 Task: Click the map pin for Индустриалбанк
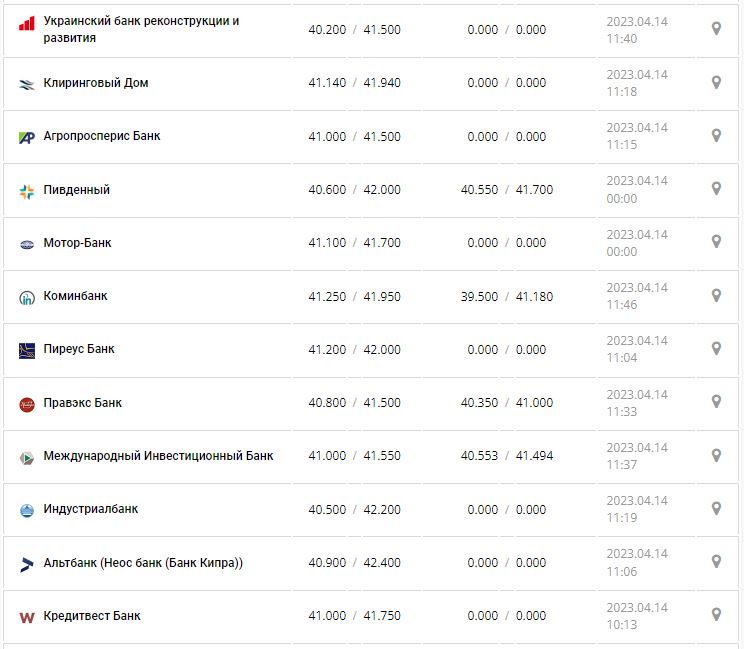point(716,508)
